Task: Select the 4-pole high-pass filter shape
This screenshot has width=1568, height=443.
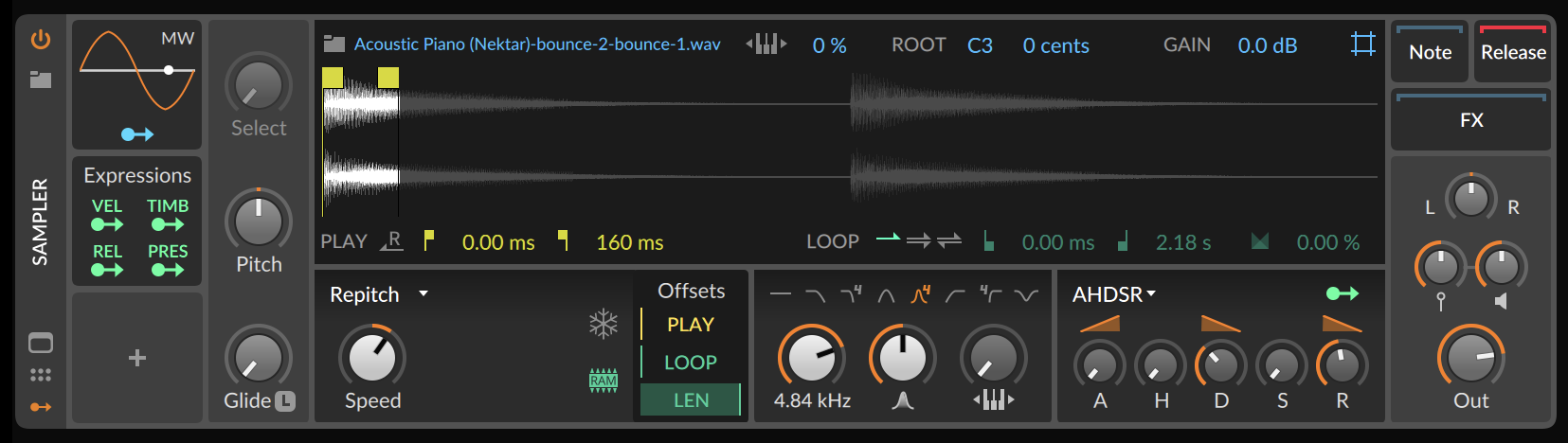Action: (x=991, y=294)
